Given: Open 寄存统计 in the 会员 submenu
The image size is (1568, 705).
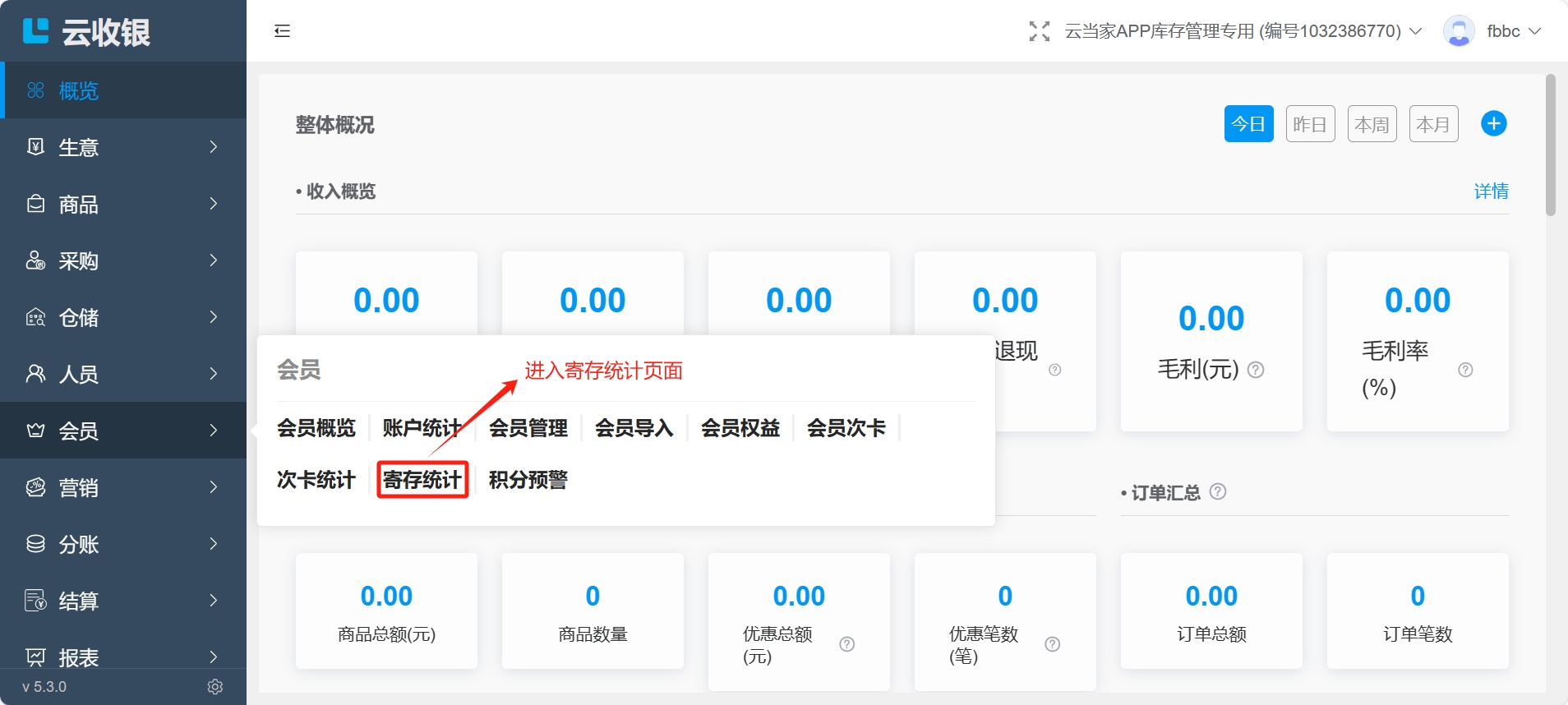Looking at the screenshot, I should click(422, 480).
